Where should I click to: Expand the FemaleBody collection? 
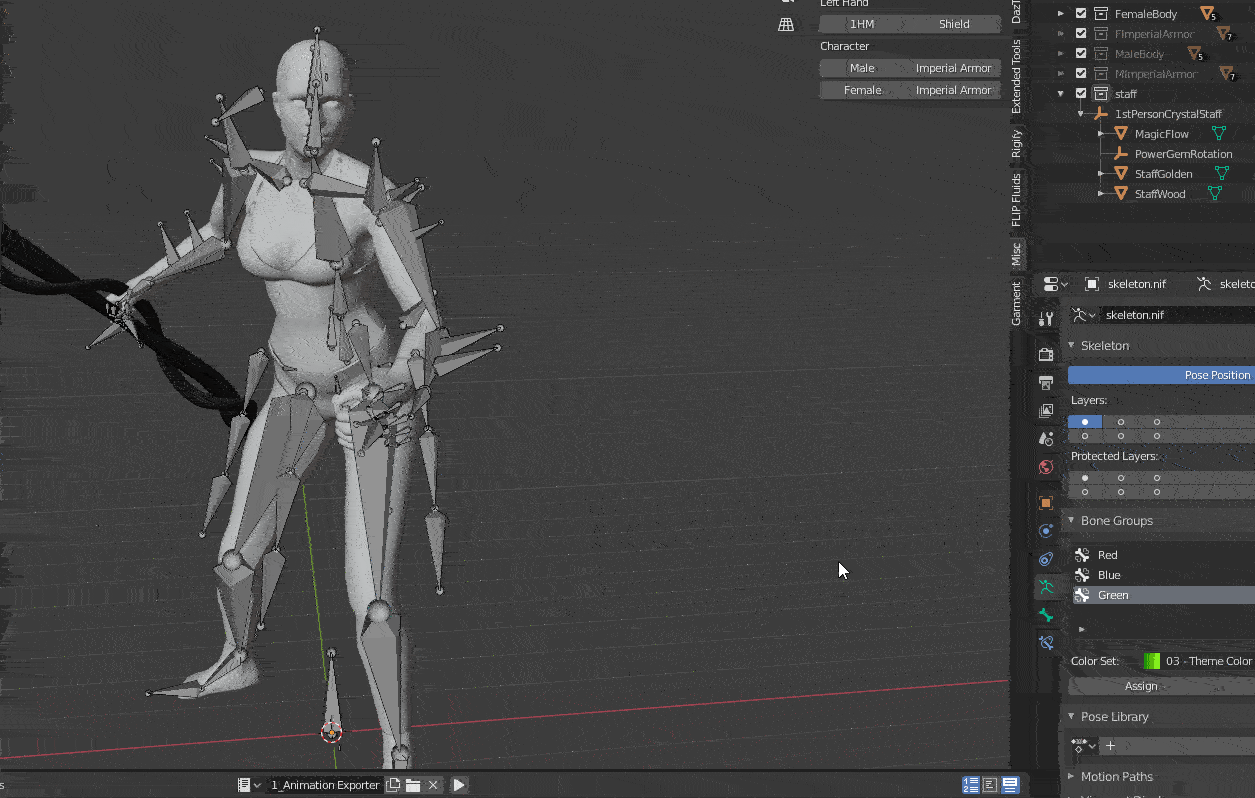(1061, 14)
